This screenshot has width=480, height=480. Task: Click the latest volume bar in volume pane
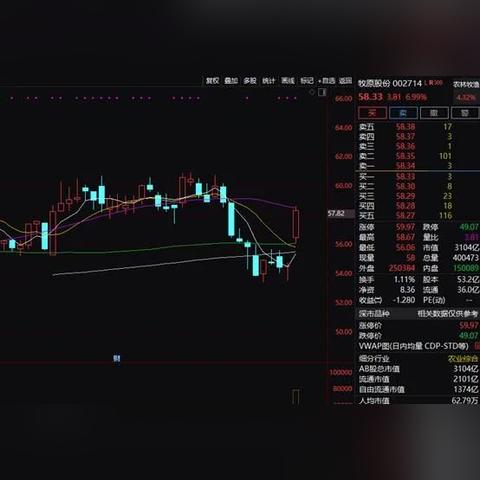(296, 397)
